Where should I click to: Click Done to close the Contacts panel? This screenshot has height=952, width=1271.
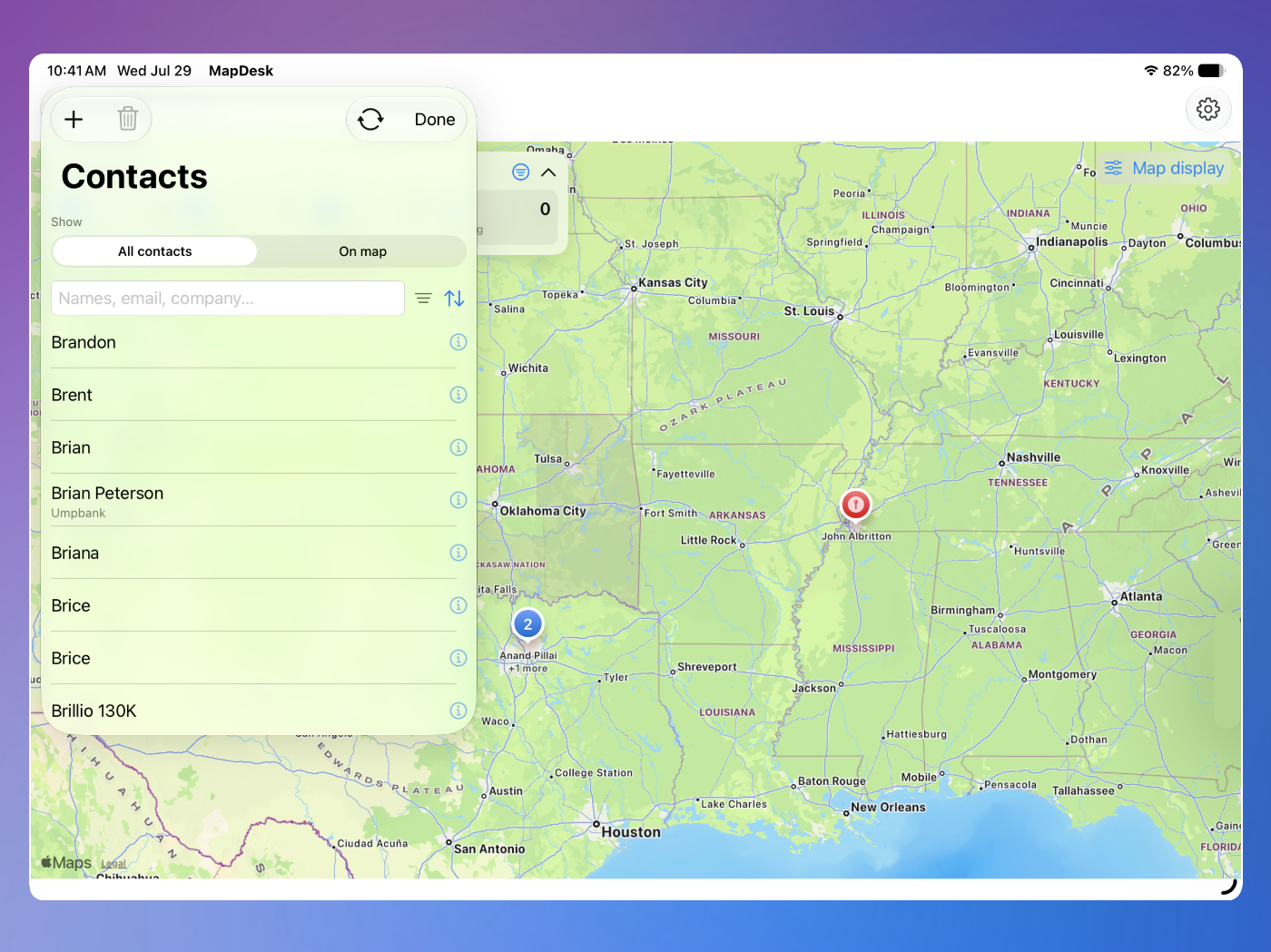(435, 119)
